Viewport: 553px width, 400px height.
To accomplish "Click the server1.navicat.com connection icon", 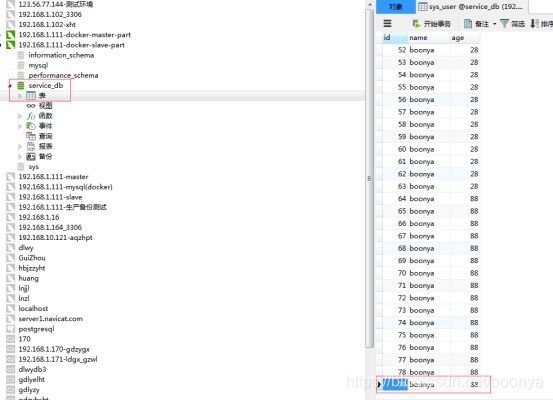I will point(11,319).
